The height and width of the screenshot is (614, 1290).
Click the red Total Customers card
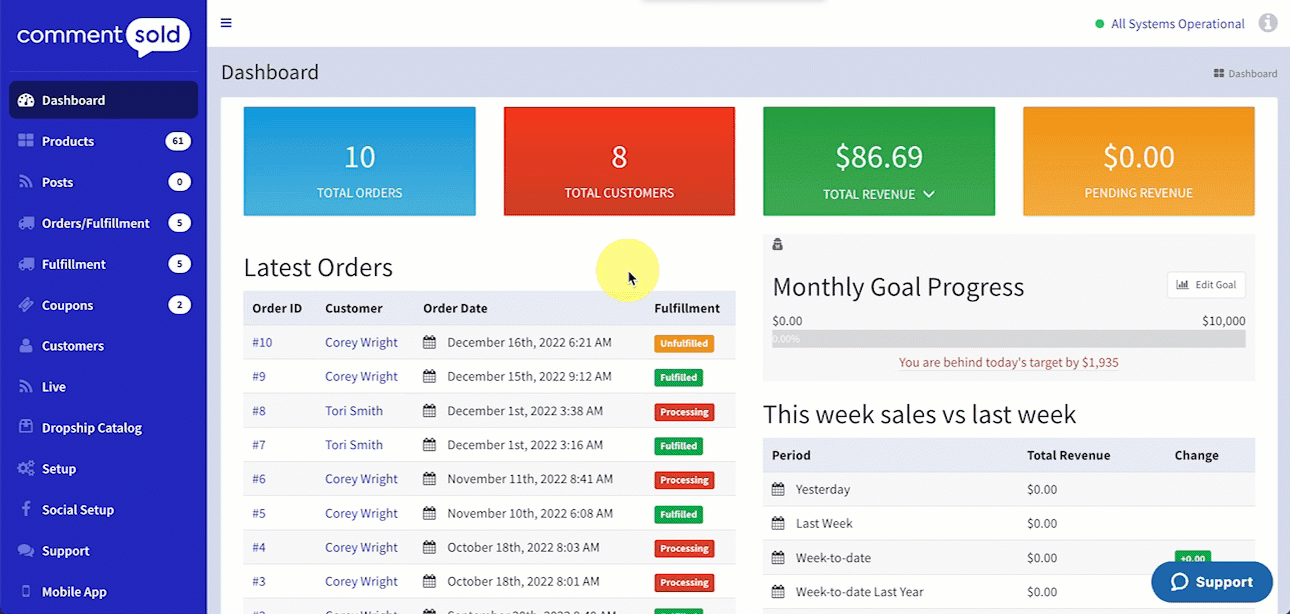point(619,161)
